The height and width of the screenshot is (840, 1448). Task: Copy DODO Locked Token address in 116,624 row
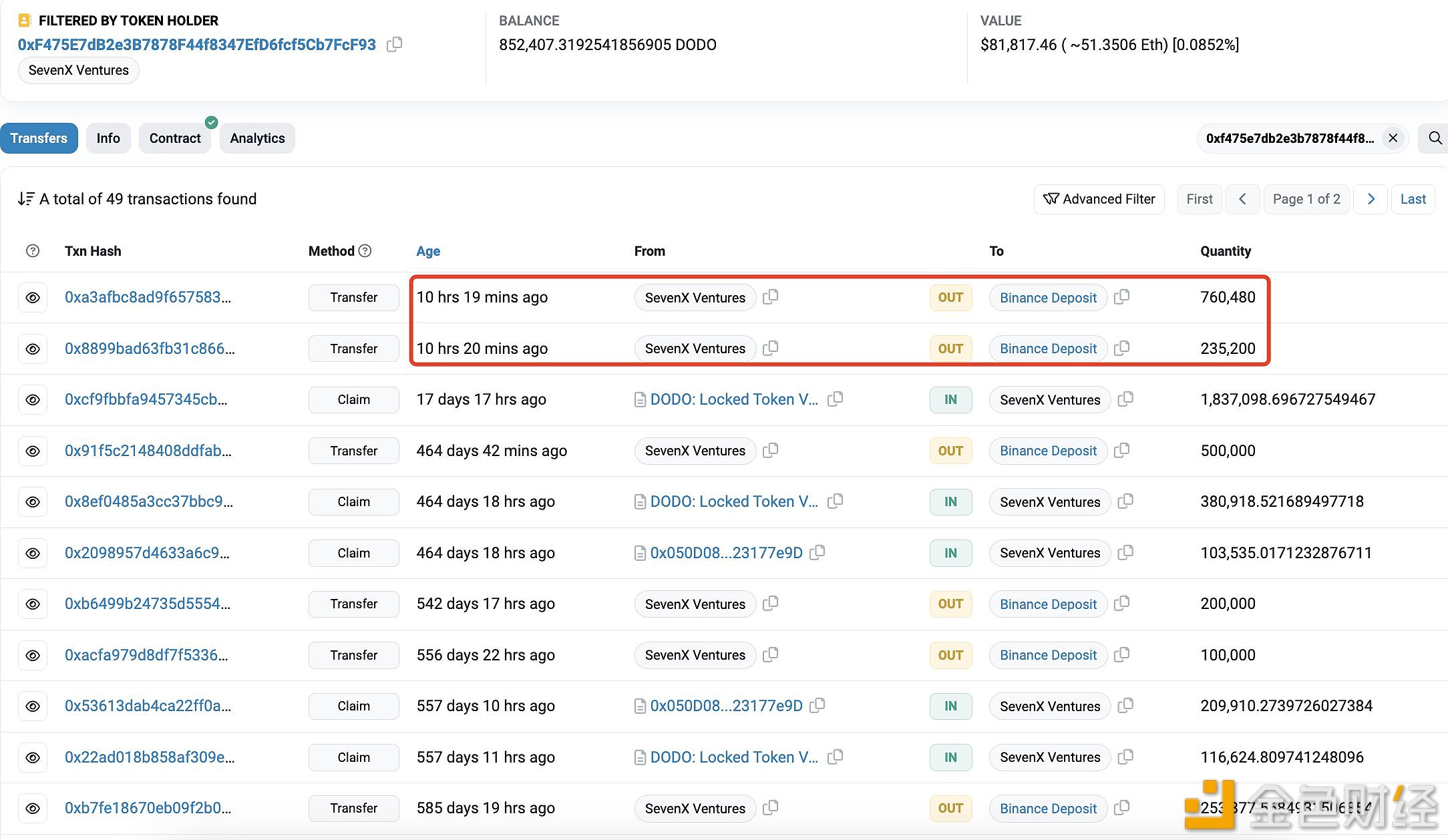836,757
